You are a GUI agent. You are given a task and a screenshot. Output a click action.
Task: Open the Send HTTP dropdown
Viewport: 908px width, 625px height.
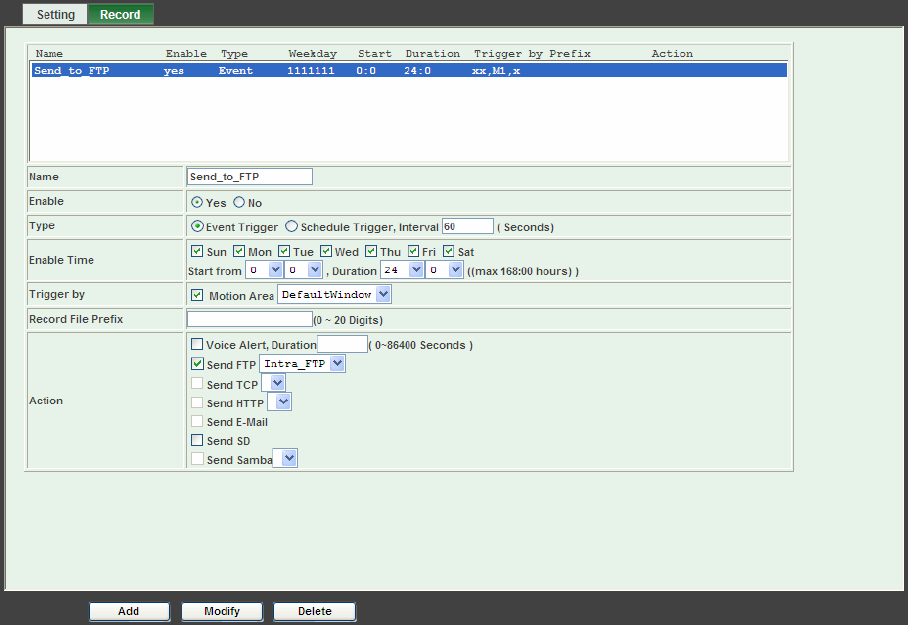point(279,401)
